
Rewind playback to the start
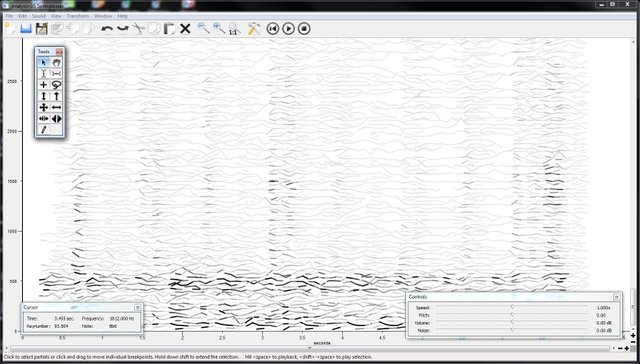pyautogui.click(x=273, y=29)
